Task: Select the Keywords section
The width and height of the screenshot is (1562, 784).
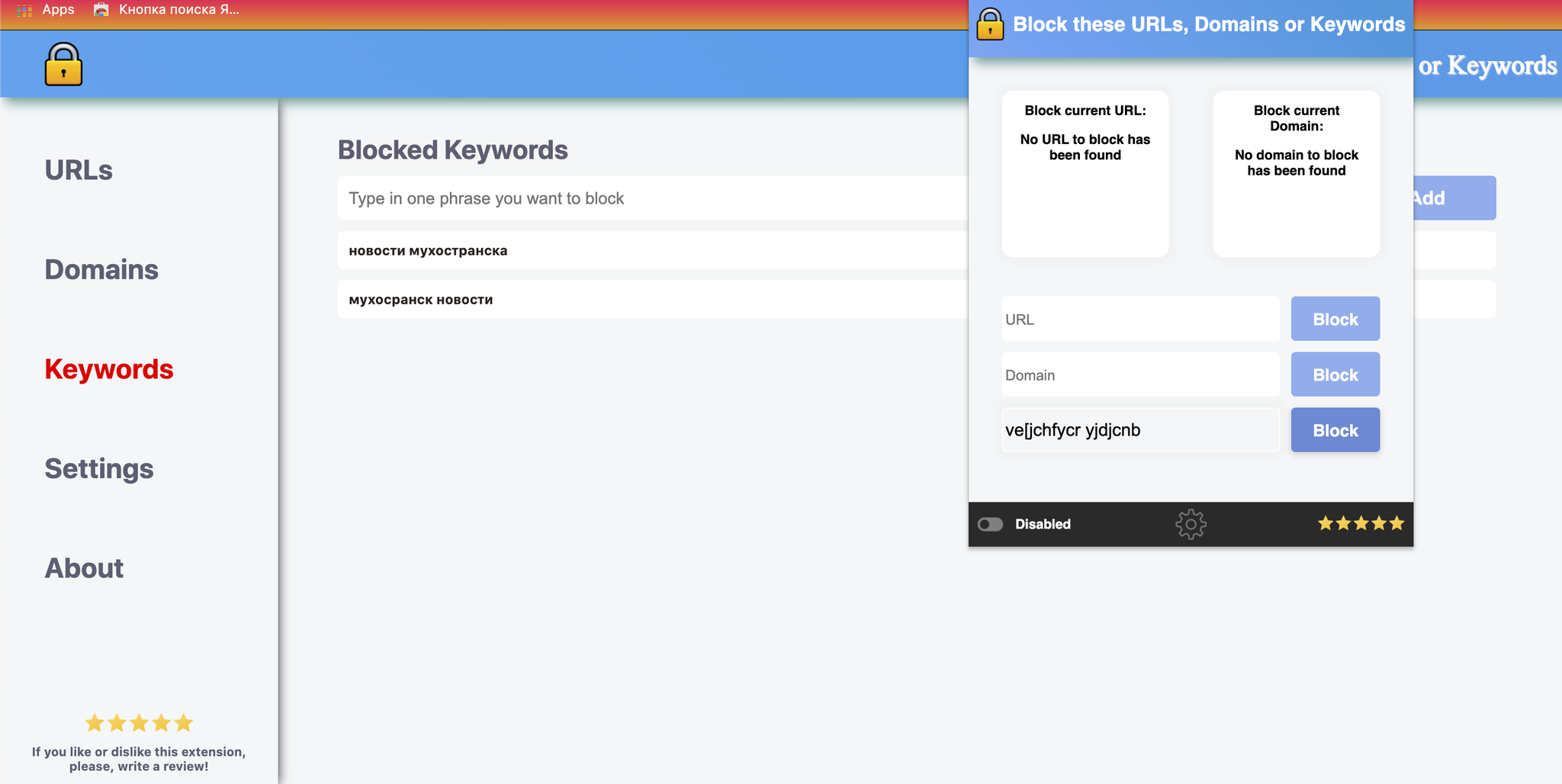Action: tap(109, 369)
